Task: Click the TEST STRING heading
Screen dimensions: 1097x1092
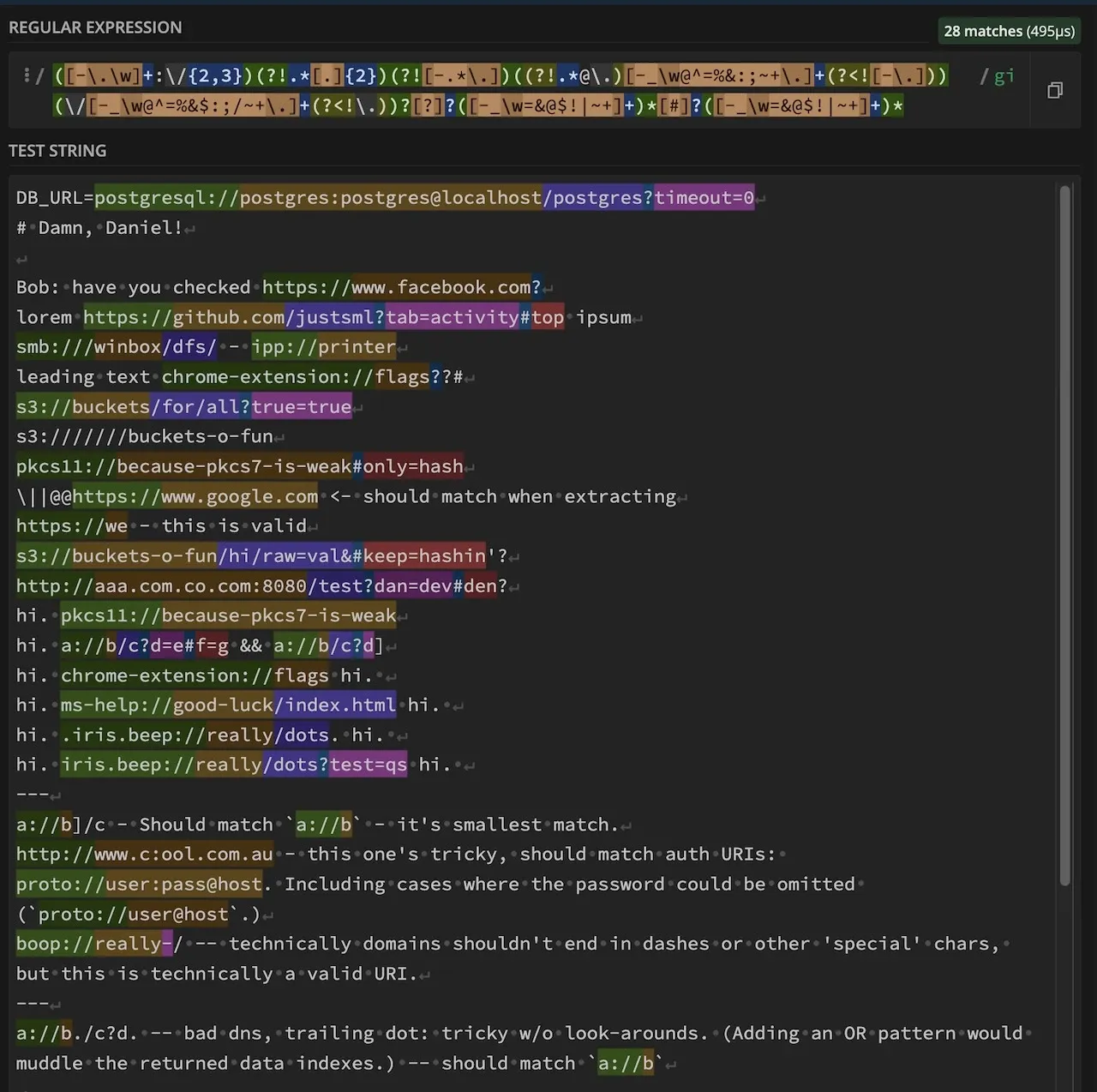Action: click(57, 151)
